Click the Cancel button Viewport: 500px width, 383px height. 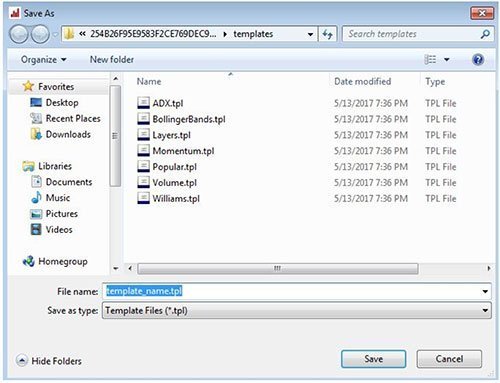point(449,359)
